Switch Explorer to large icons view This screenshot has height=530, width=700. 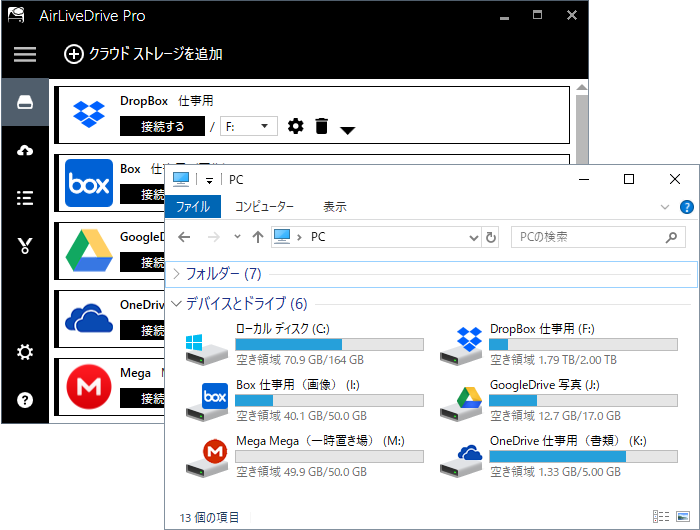click(682, 516)
